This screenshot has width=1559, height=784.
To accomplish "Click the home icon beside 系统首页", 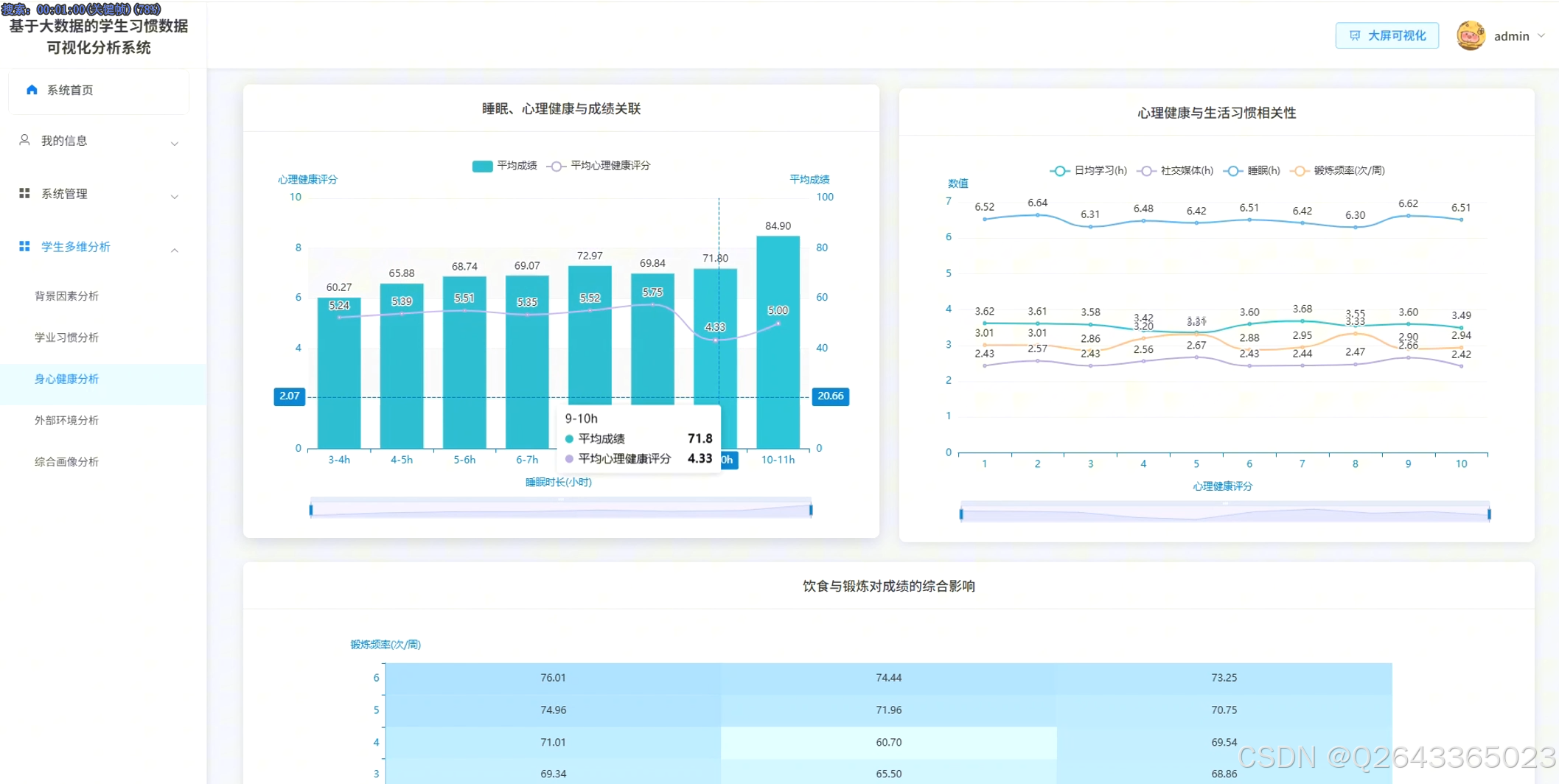I will (32, 90).
